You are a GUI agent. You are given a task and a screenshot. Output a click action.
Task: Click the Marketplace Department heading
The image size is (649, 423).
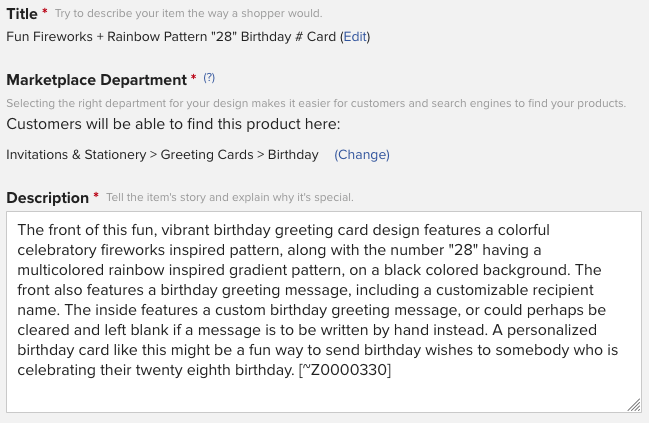(x=97, y=79)
